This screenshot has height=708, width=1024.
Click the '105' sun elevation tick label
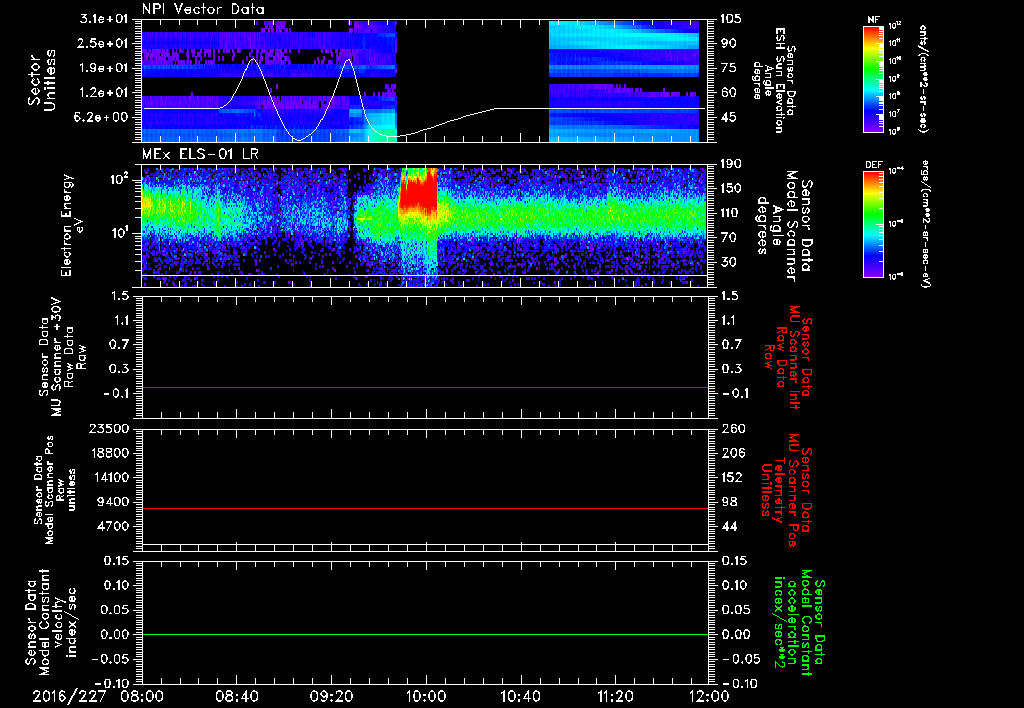tap(731, 19)
